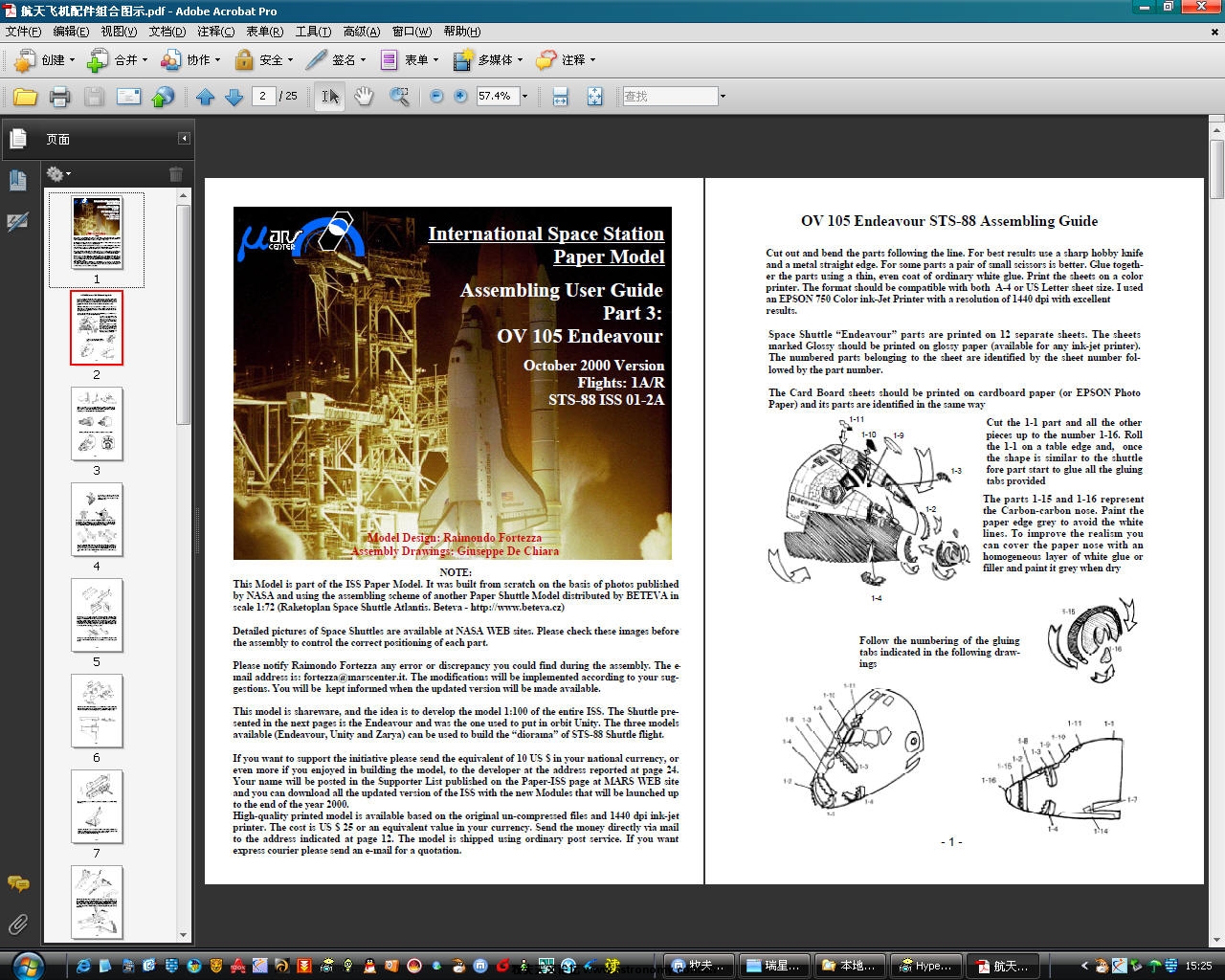
Task: Click the email envelope icon
Action: click(x=128, y=97)
